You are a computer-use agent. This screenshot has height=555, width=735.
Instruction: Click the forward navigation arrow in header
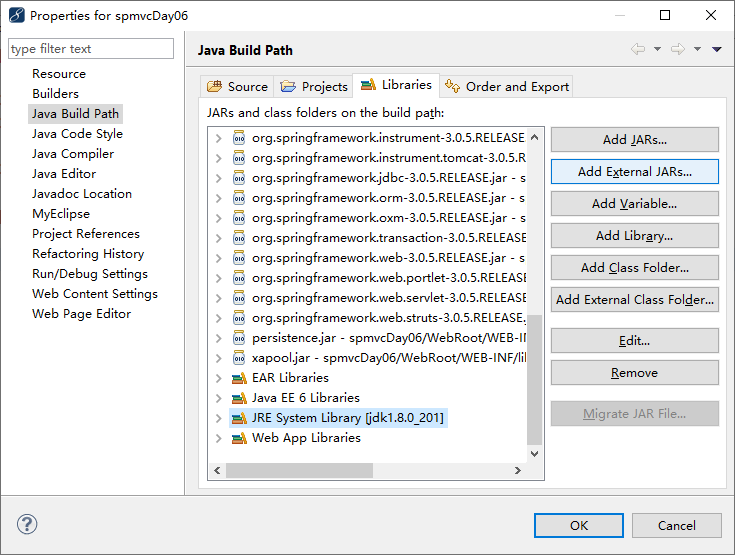678,49
